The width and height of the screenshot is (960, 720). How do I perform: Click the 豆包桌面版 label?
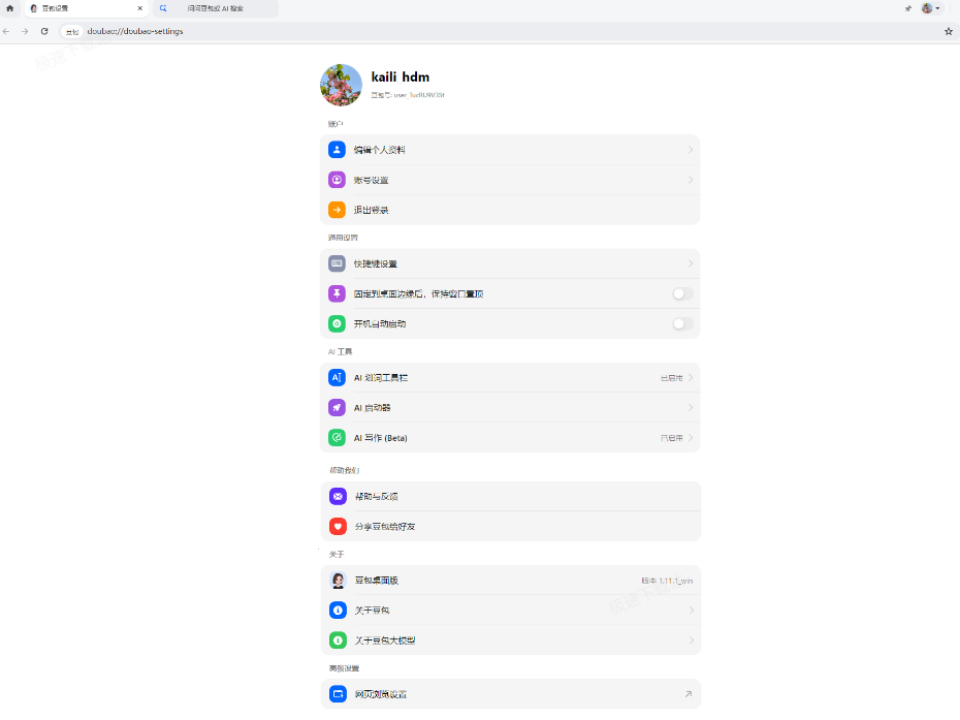click(x=377, y=580)
